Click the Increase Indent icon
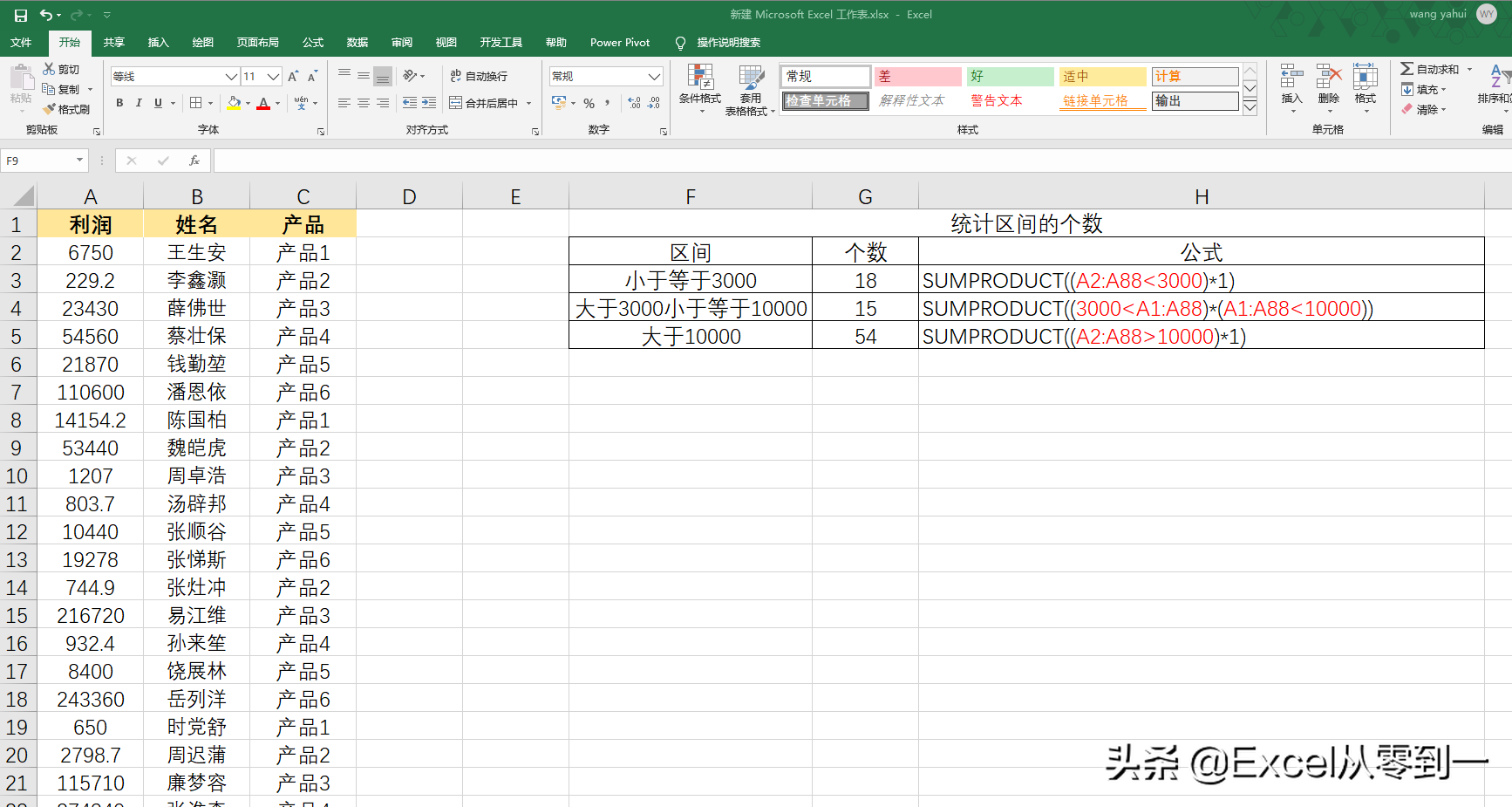 (429, 103)
